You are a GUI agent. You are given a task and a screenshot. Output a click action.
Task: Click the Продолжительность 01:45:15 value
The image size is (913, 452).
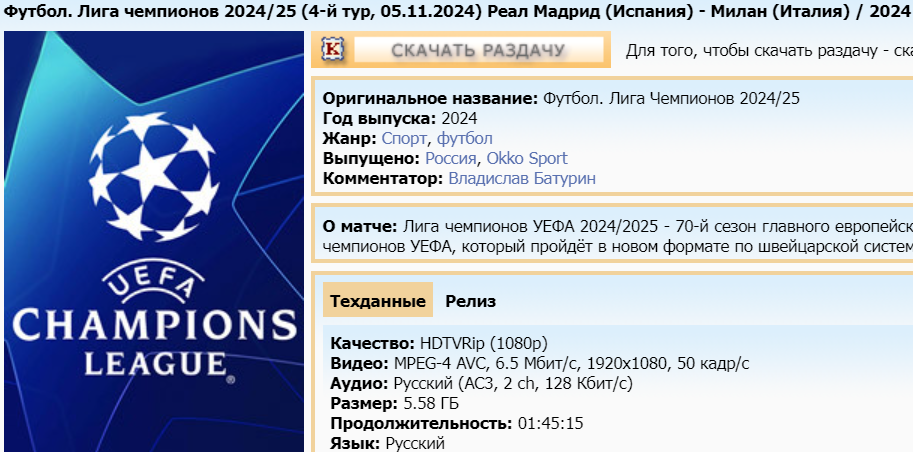tap(551, 423)
